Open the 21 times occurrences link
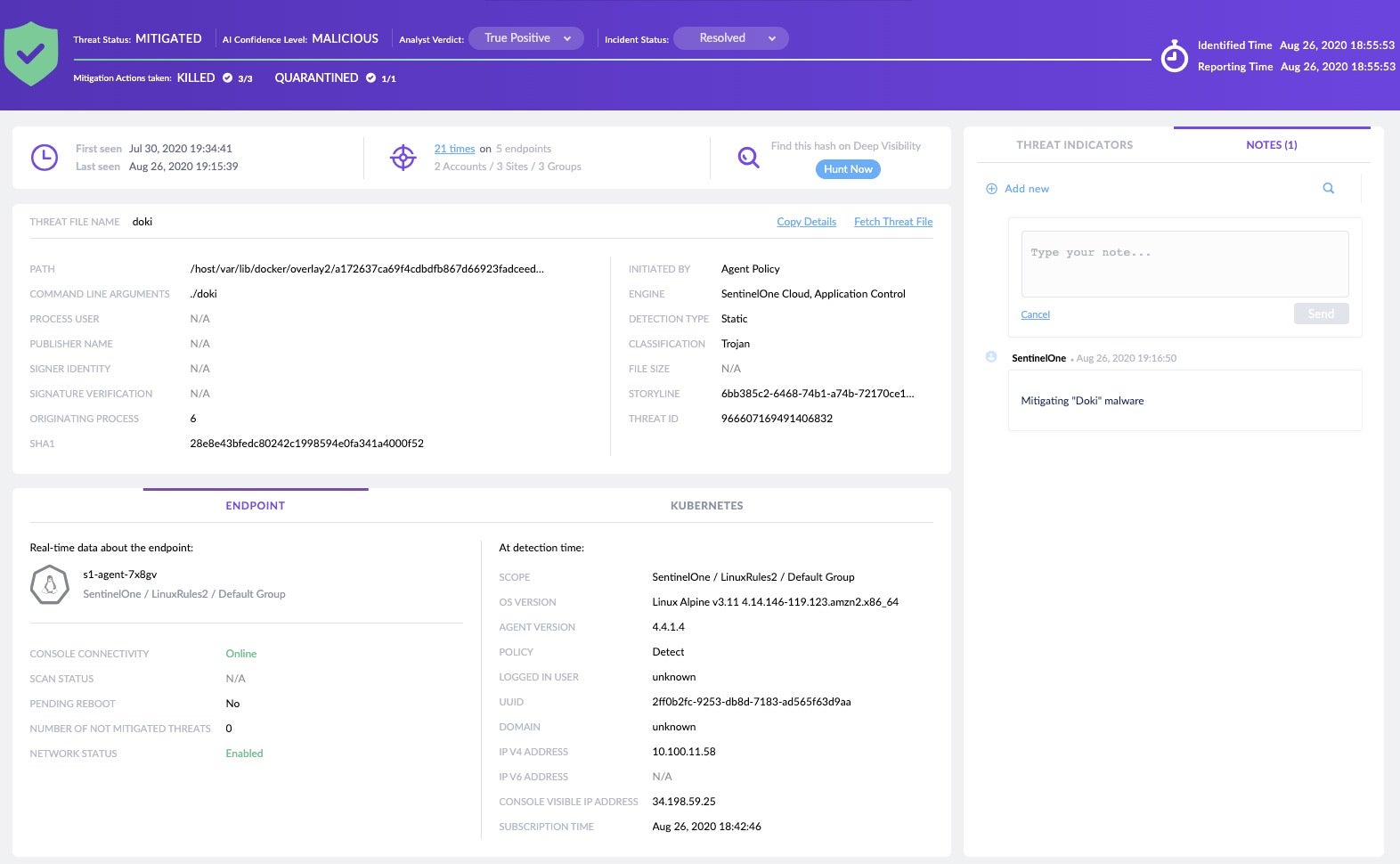The image size is (1400, 864). coord(454,149)
